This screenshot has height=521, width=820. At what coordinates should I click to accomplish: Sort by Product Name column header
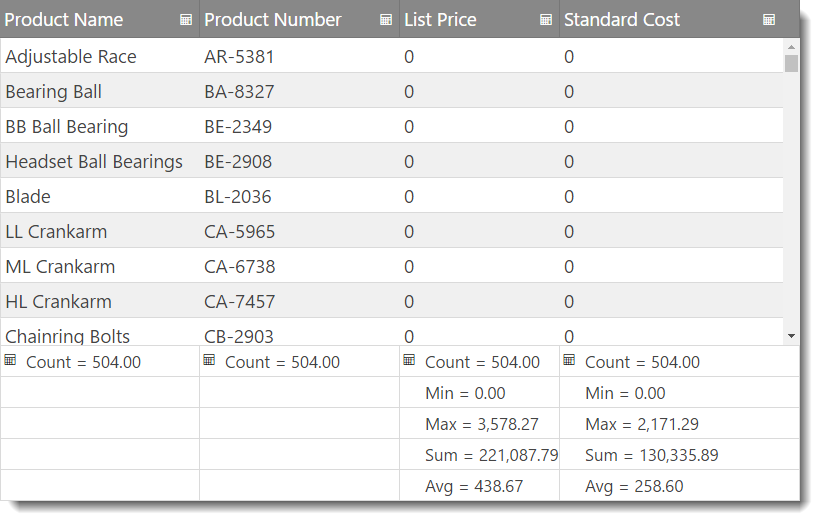point(64,20)
